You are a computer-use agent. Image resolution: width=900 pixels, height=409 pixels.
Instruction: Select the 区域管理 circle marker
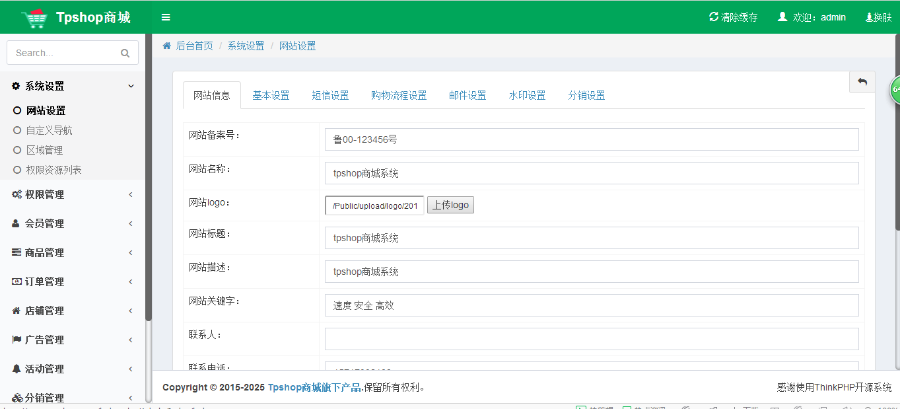(x=17, y=150)
